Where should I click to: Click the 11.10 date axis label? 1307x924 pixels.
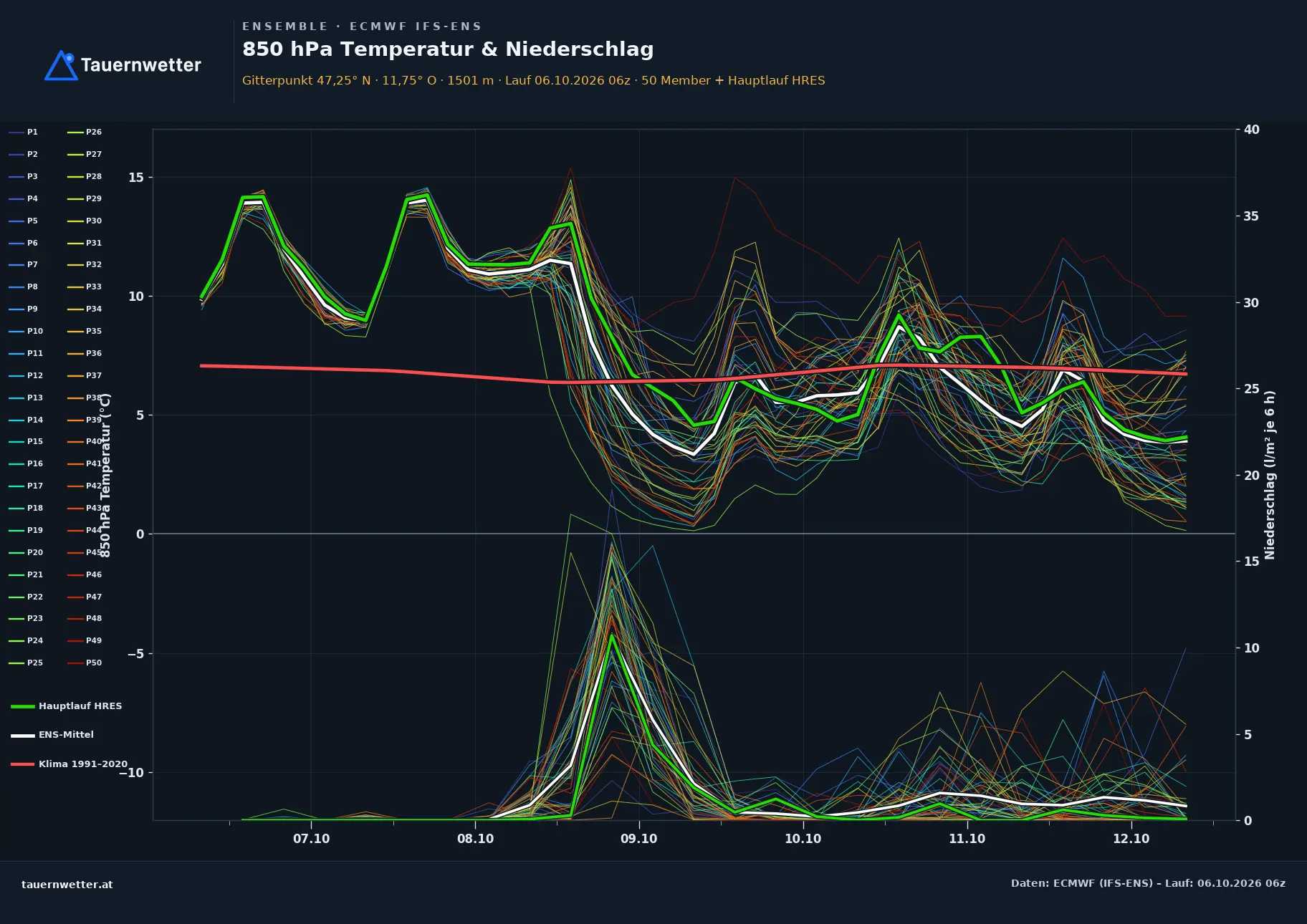(967, 839)
